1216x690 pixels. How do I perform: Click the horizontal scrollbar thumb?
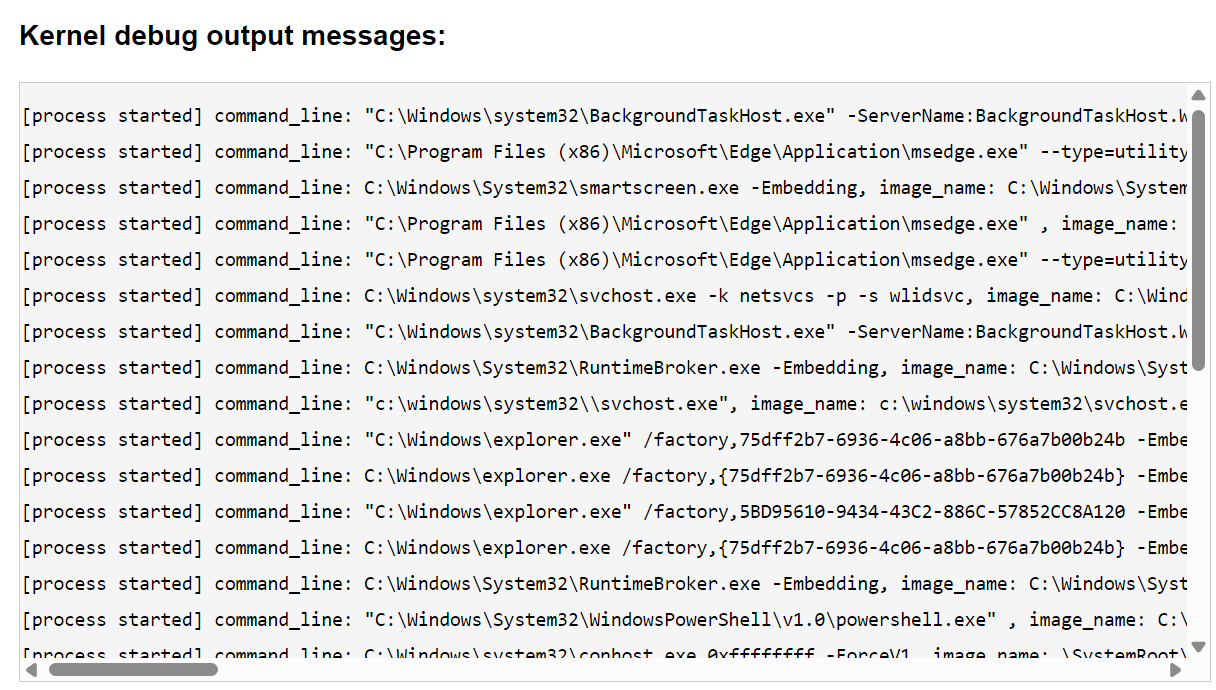click(x=133, y=669)
